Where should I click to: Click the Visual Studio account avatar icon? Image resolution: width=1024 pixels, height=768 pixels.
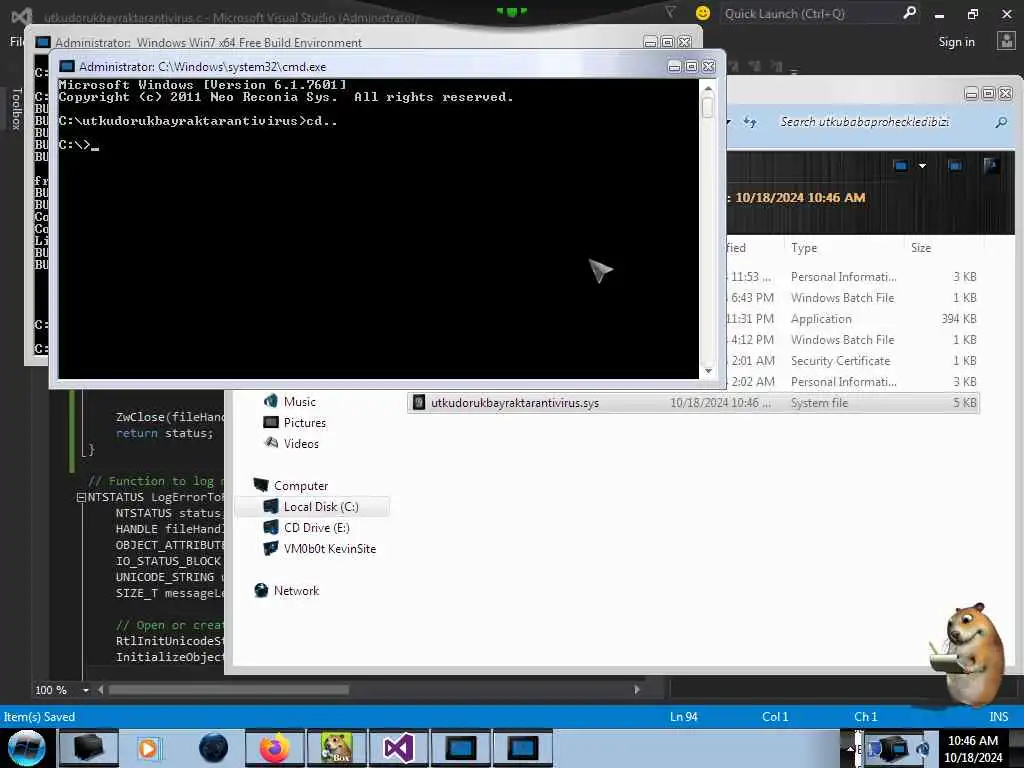1006,41
